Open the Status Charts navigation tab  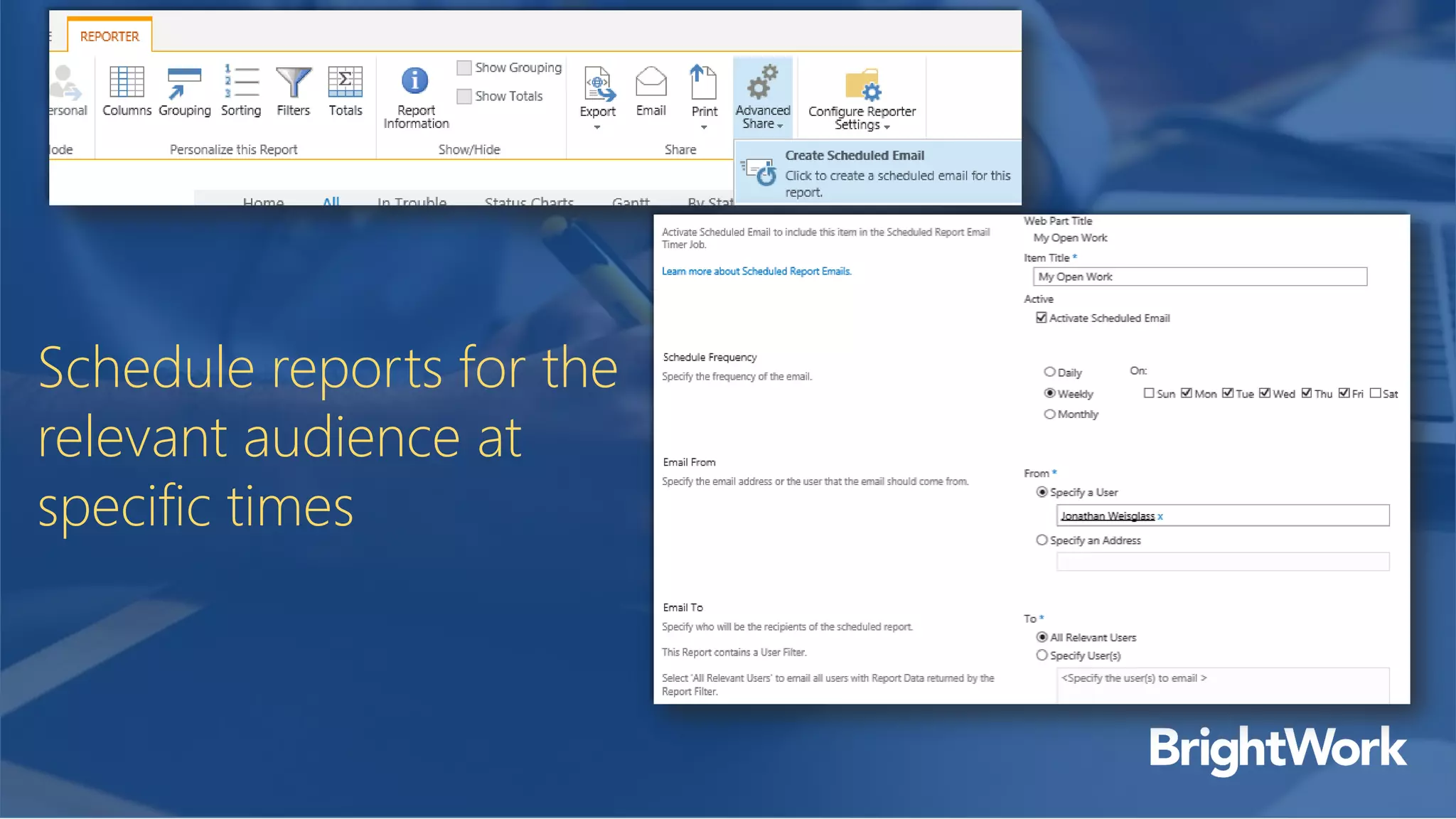tap(529, 201)
